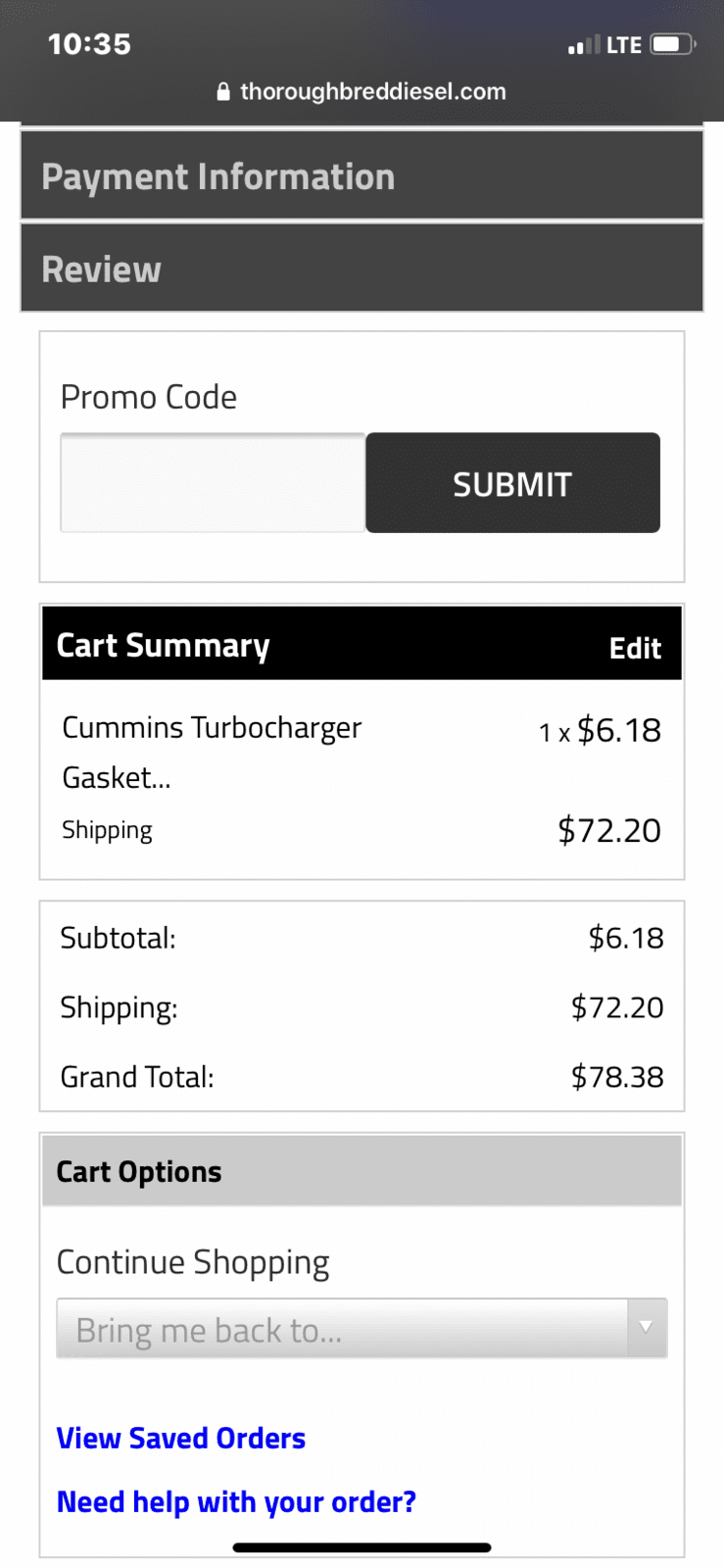Tap the battery icon in status bar
The width and height of the screenshot is (724, 1568).
672,44
